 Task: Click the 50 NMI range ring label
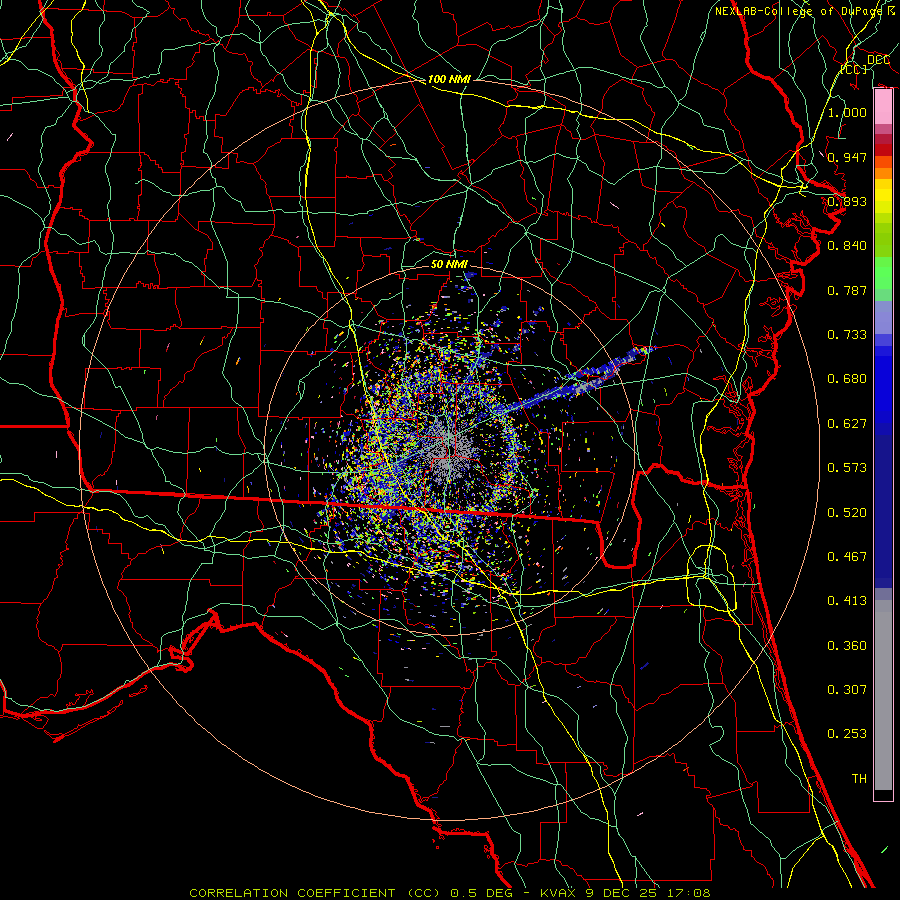coord(449,264)
